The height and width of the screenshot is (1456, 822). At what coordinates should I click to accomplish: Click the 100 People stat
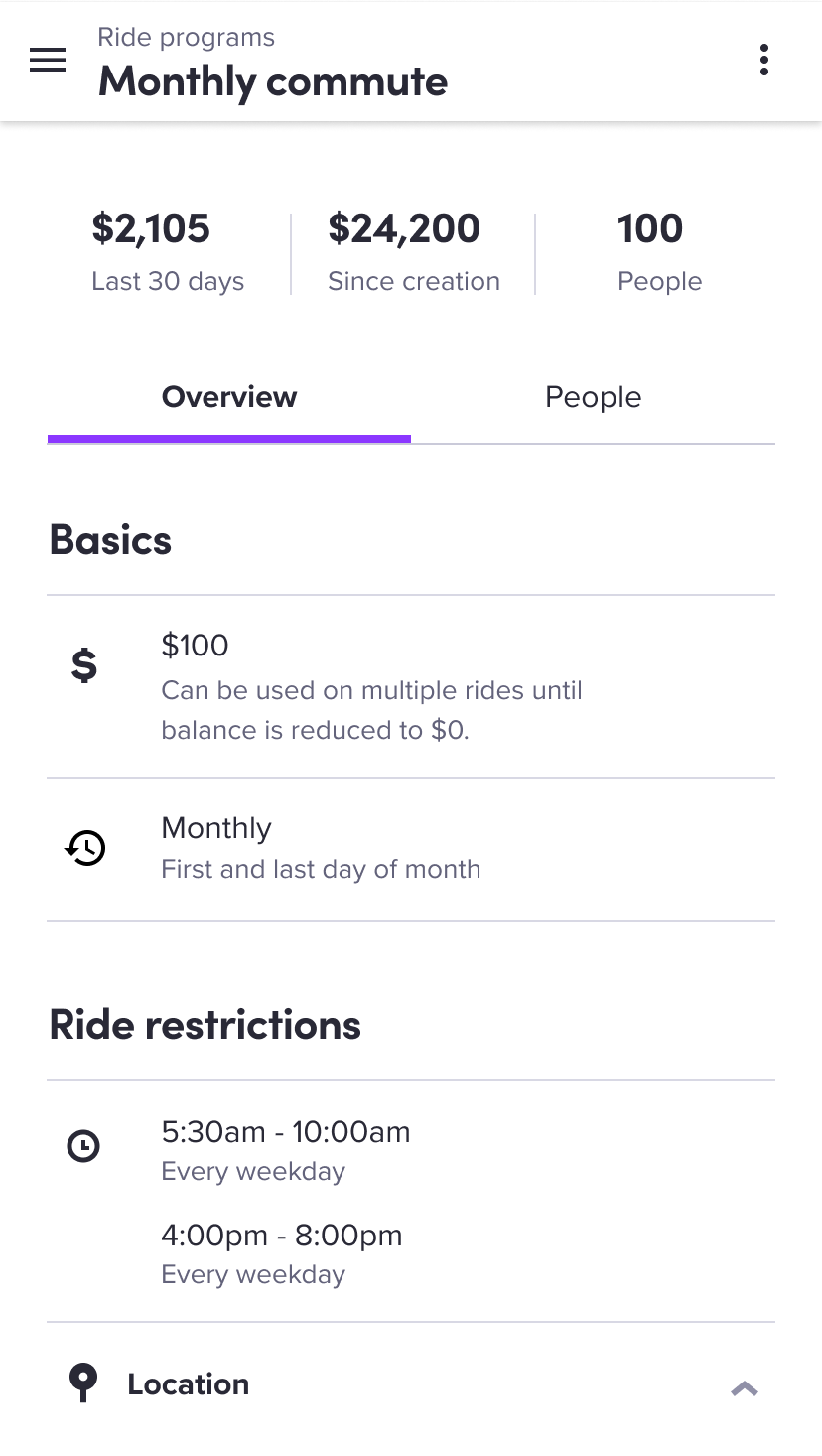click(658, 252)
